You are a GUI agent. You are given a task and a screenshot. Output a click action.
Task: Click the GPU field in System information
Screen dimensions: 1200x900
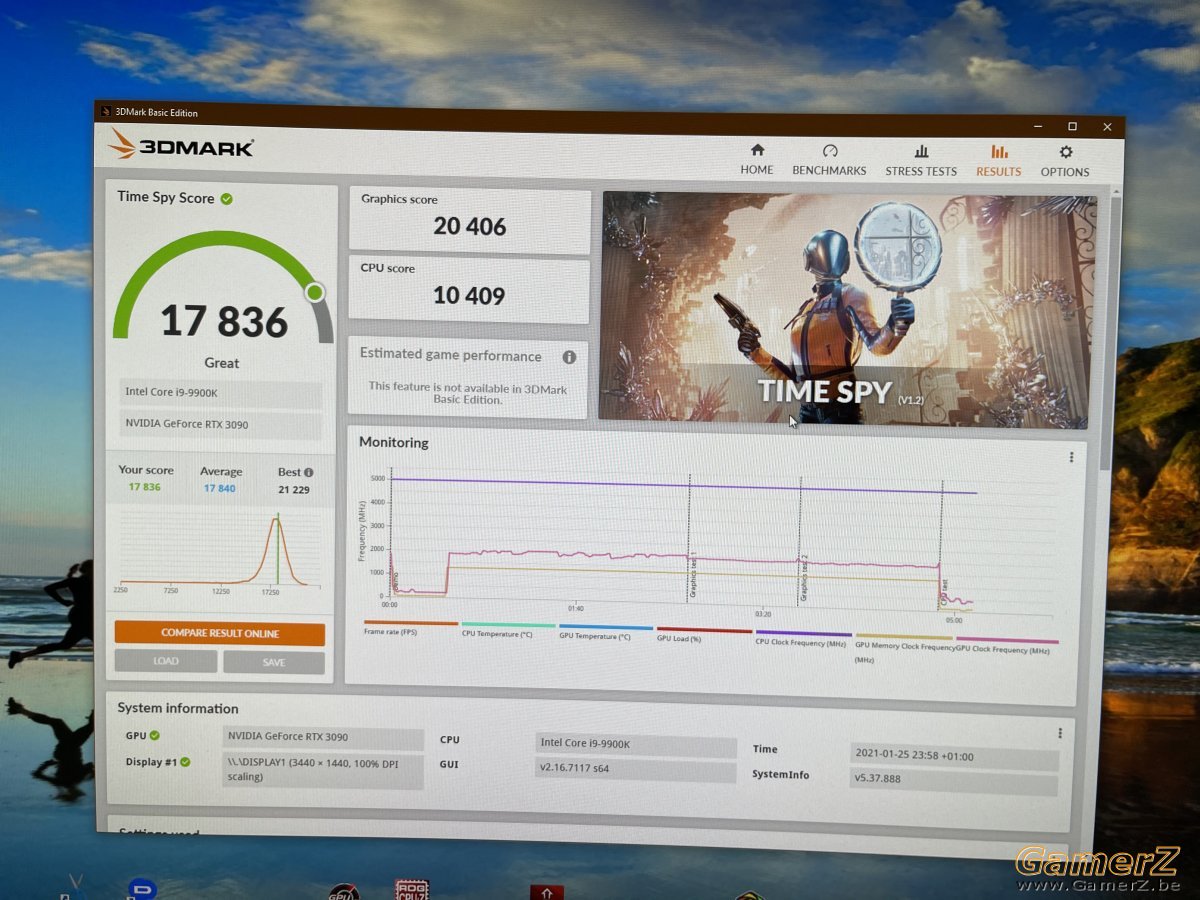pos(324,738)
